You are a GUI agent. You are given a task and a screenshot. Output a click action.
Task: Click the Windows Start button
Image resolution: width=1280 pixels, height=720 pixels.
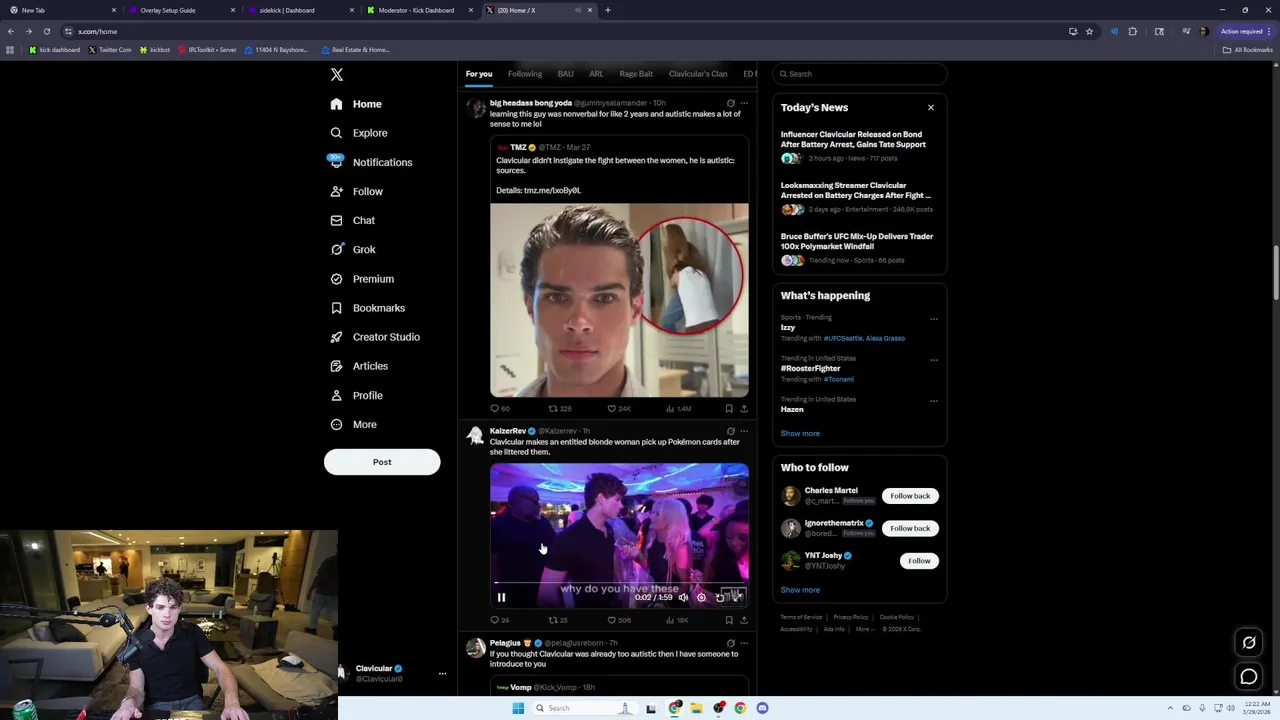coord(518,708)
